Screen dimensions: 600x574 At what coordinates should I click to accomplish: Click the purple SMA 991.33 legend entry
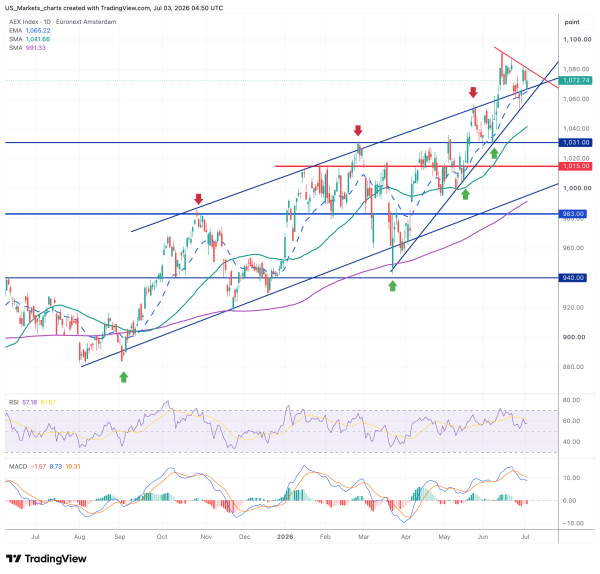[27, 48]
